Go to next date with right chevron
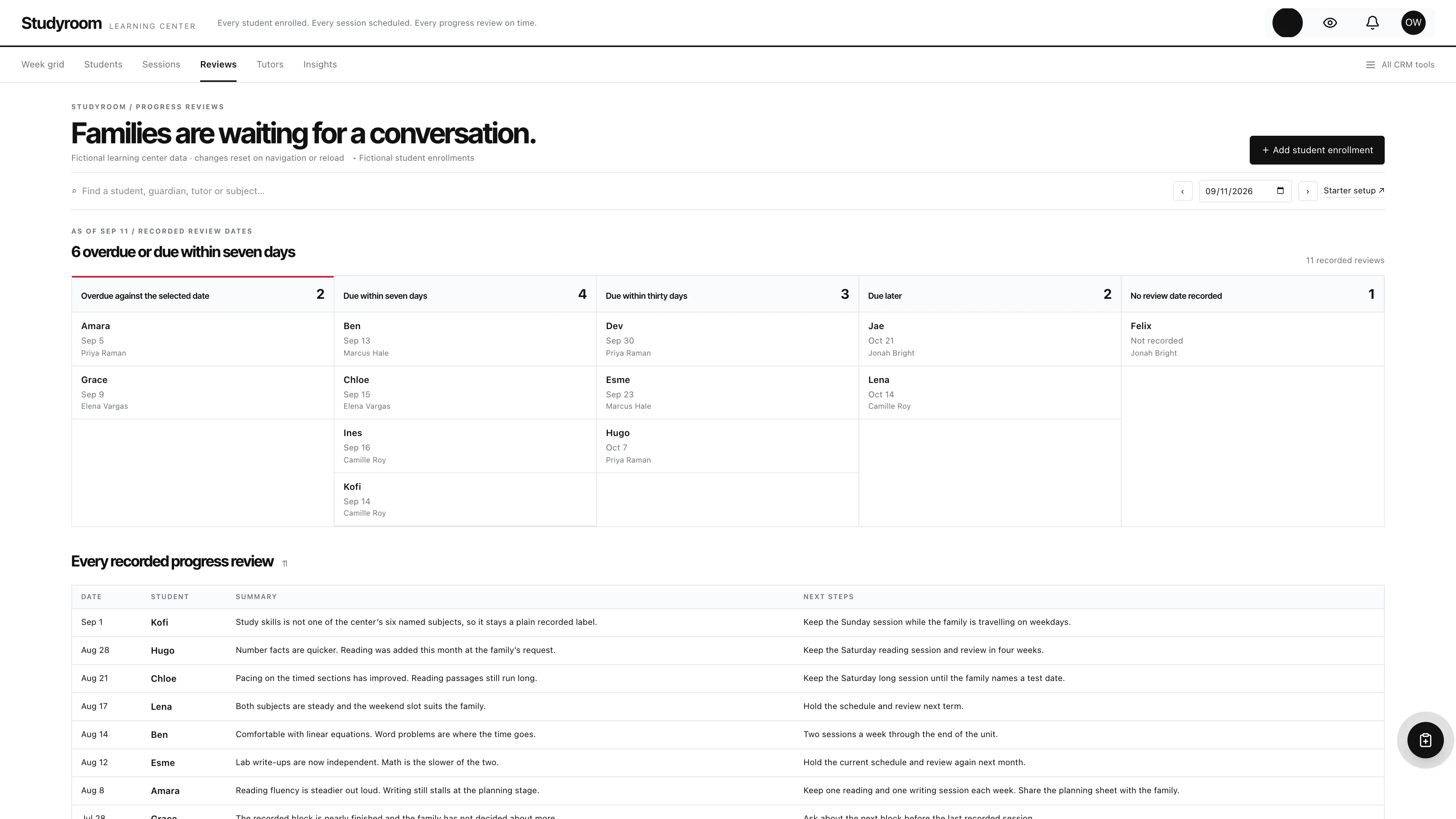 pyautogui.click(x=1307, y=191)
